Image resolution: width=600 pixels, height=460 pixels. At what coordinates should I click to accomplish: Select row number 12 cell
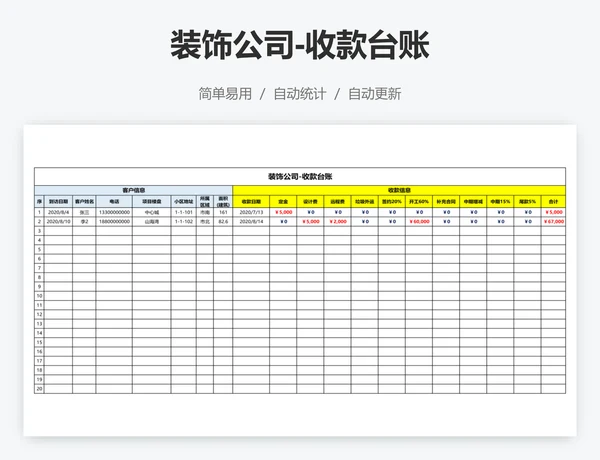click(39, 315)
